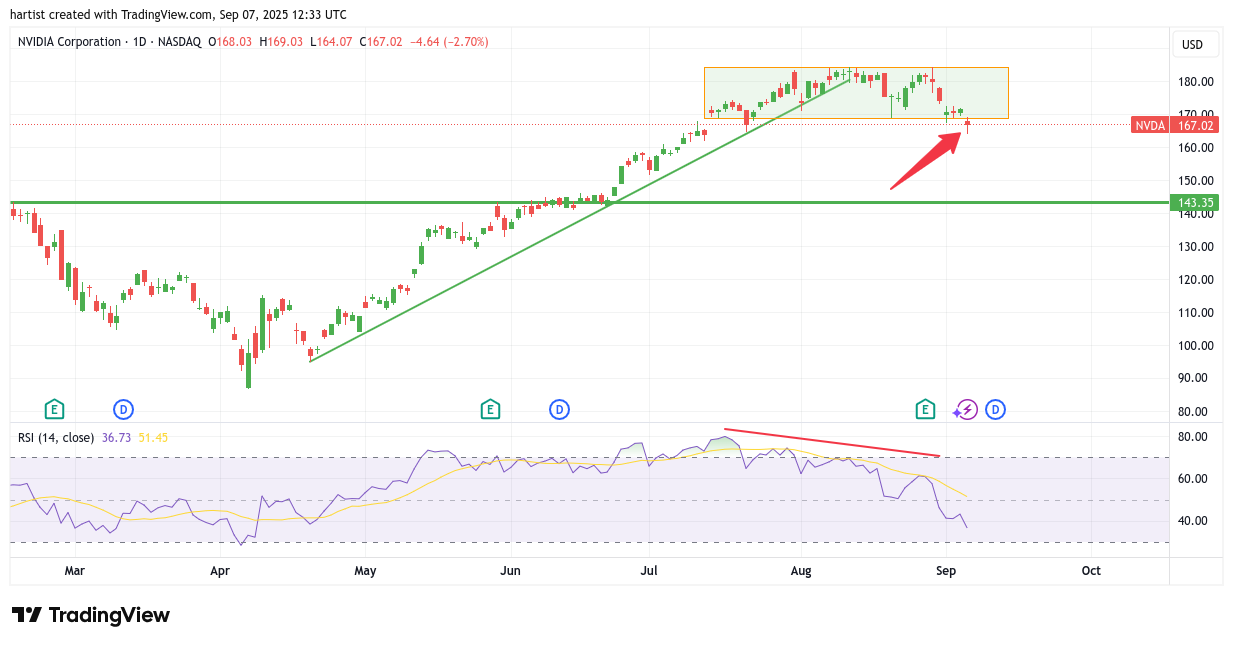
Task: Click the Apr label on time axis
Action: coord(220,571)
